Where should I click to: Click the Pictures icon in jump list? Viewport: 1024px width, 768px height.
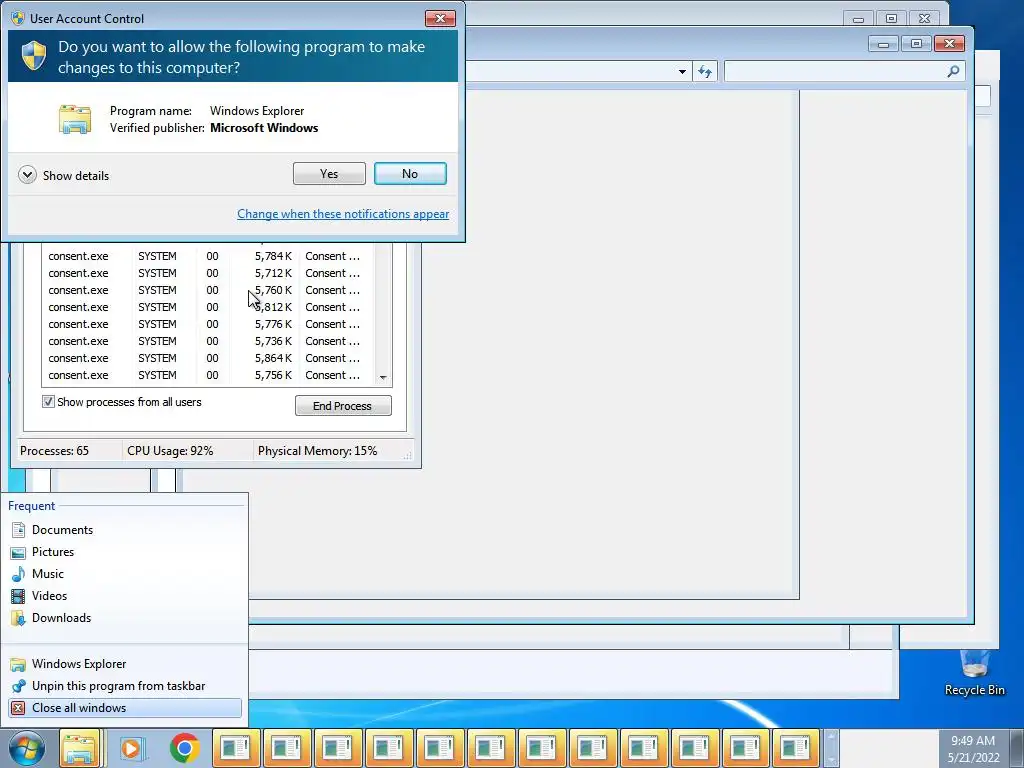[x=18, y=552]
